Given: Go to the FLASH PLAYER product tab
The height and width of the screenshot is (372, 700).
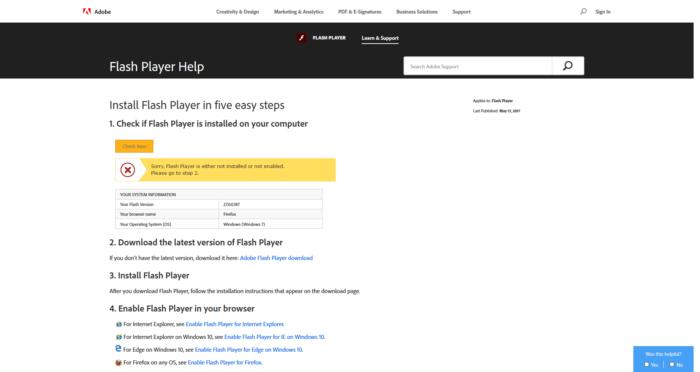Looking at the screenshot, I should point(329,38).
